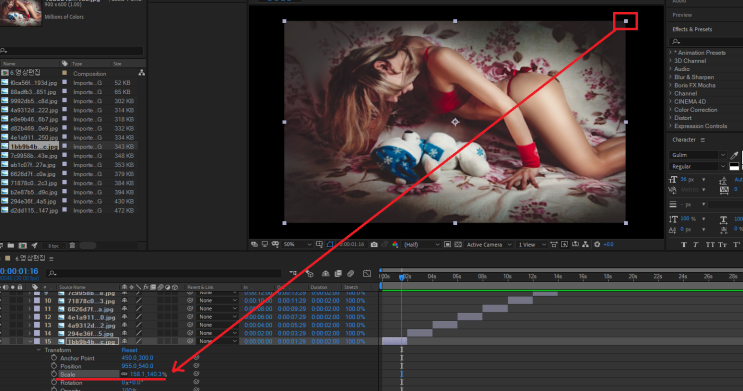Click the Effects & Presets search field
This screenshot has height=391, width=743.
tap(707, 42)
